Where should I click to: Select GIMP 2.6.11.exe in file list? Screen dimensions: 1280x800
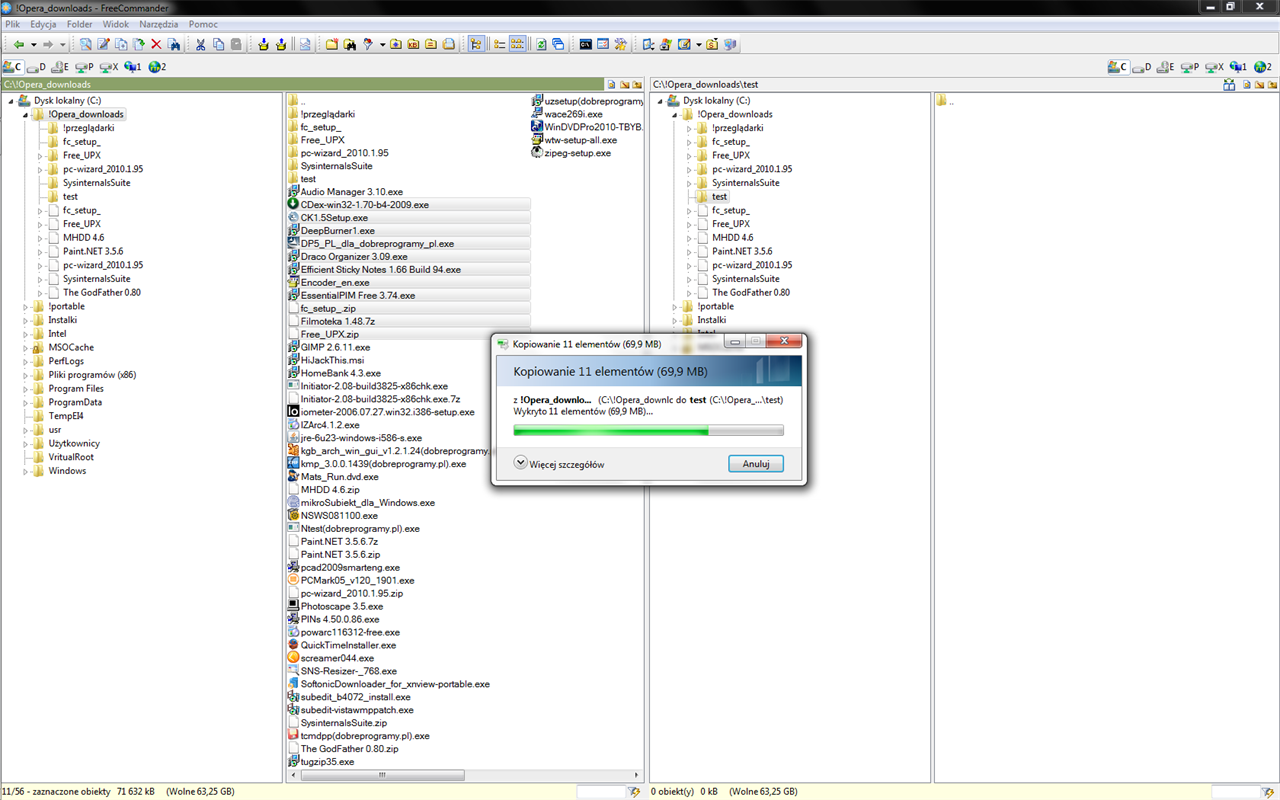tap(335, 347)
